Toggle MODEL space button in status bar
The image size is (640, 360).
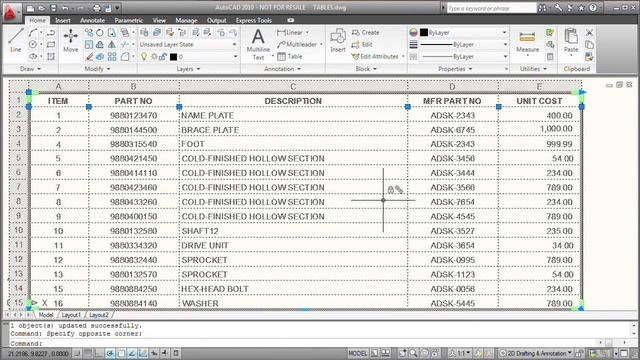coord(358,353)
